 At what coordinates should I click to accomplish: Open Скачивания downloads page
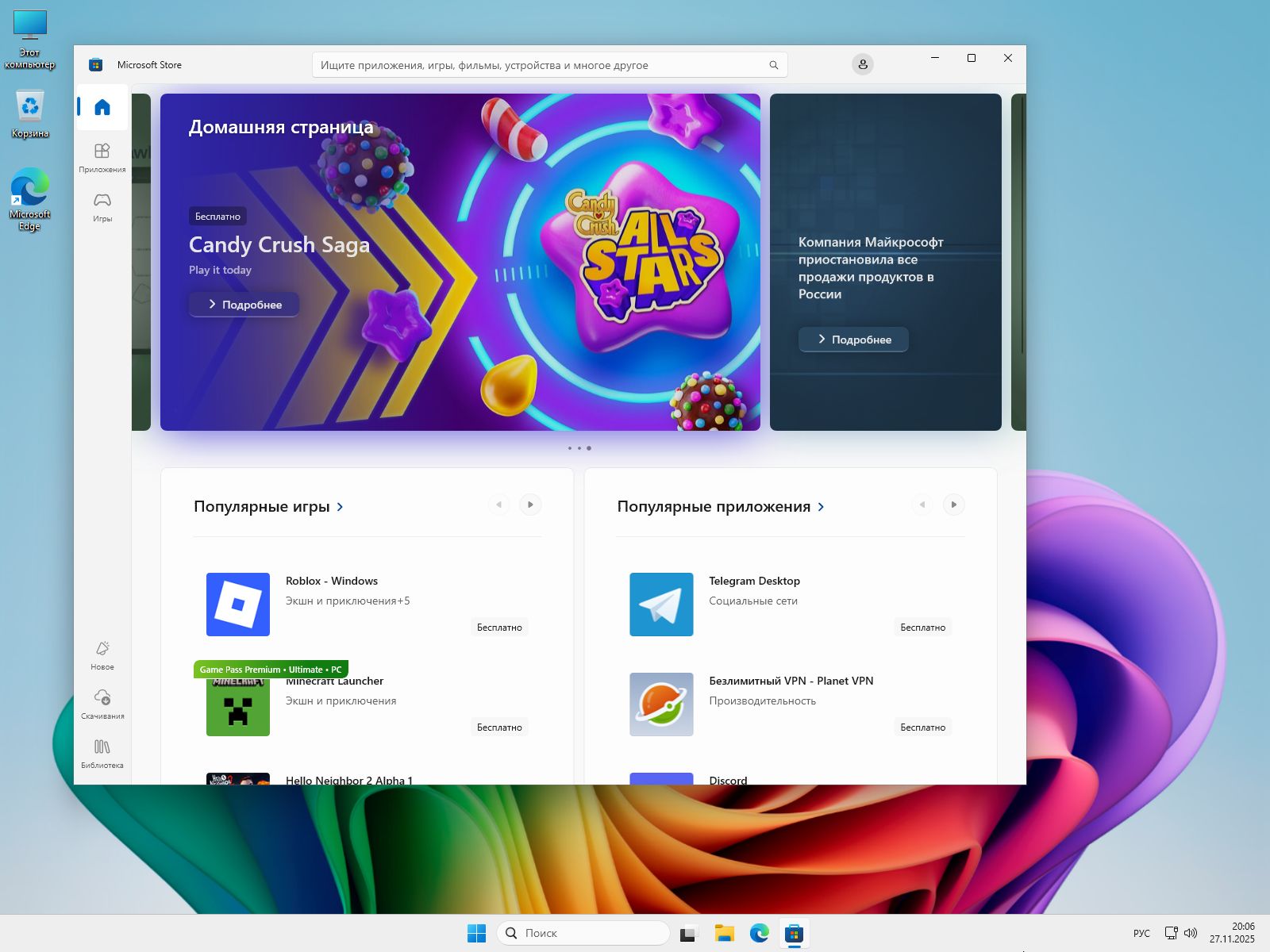[102, 704]
